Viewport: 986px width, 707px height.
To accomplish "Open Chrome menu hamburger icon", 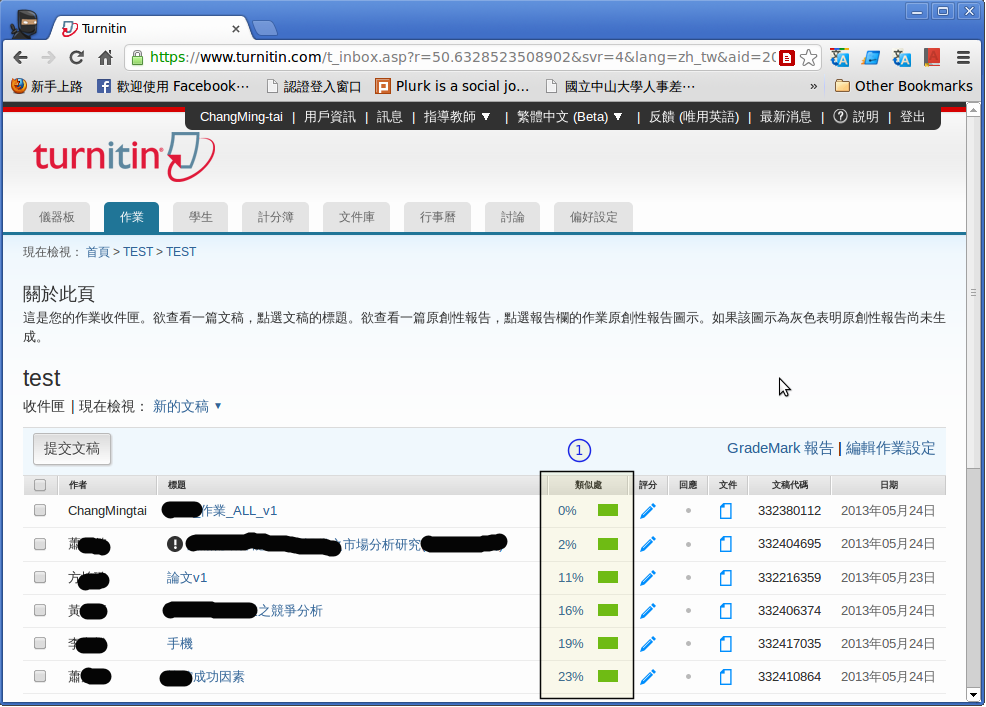I will pyautogui.click(x=964, y=57).
